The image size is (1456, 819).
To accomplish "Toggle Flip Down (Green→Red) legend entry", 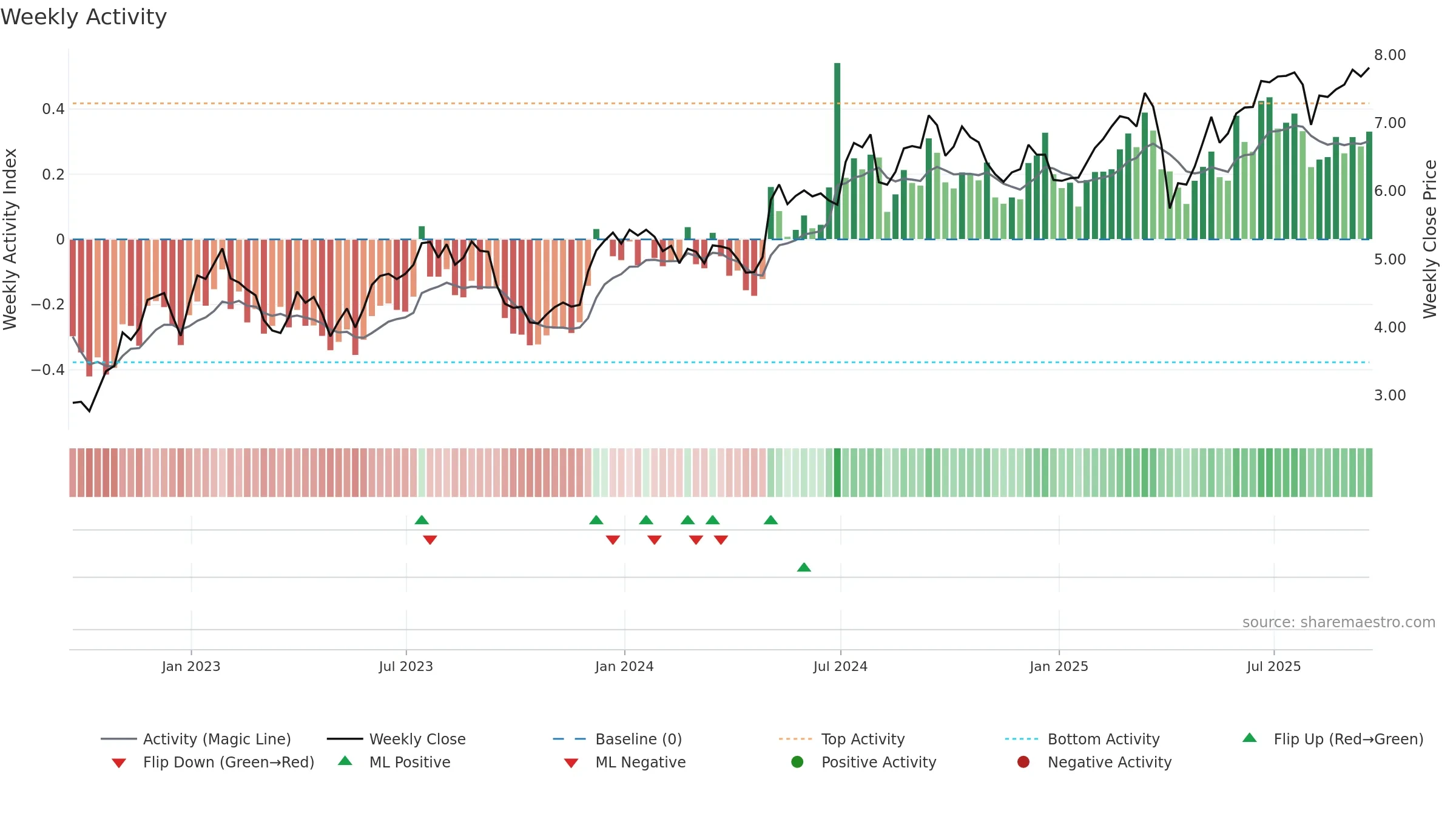I will [x=212, y=762].
